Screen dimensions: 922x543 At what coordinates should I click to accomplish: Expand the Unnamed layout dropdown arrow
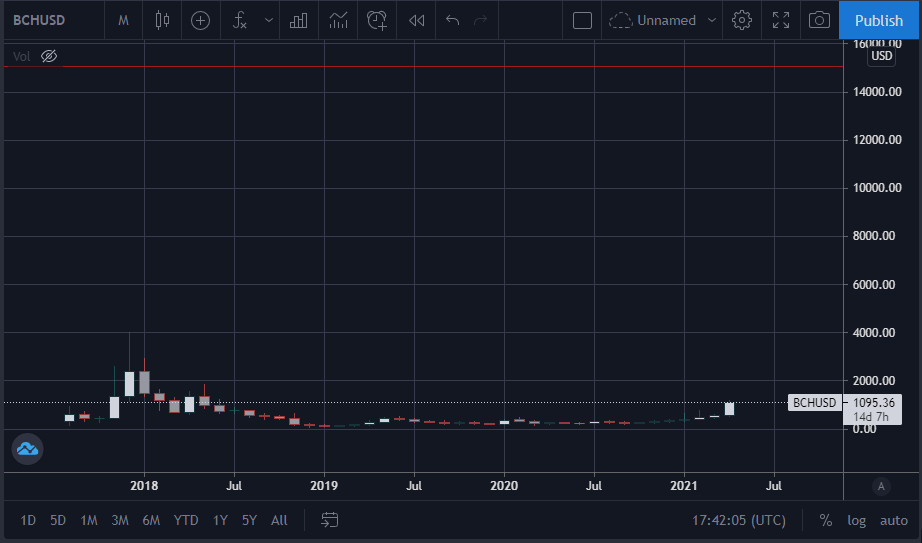click(711, 21)
